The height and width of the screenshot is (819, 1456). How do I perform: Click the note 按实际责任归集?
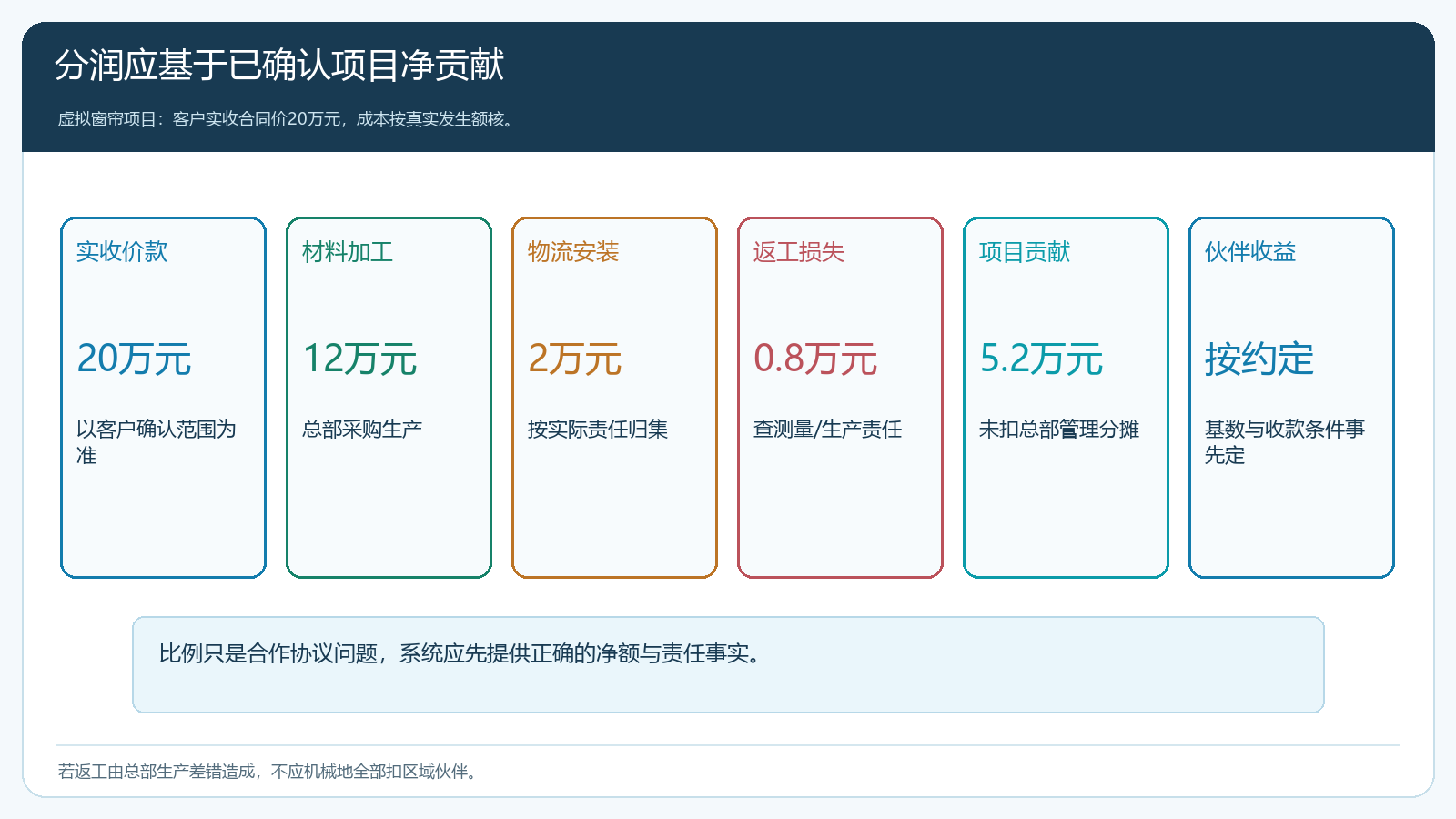[598, 429]
